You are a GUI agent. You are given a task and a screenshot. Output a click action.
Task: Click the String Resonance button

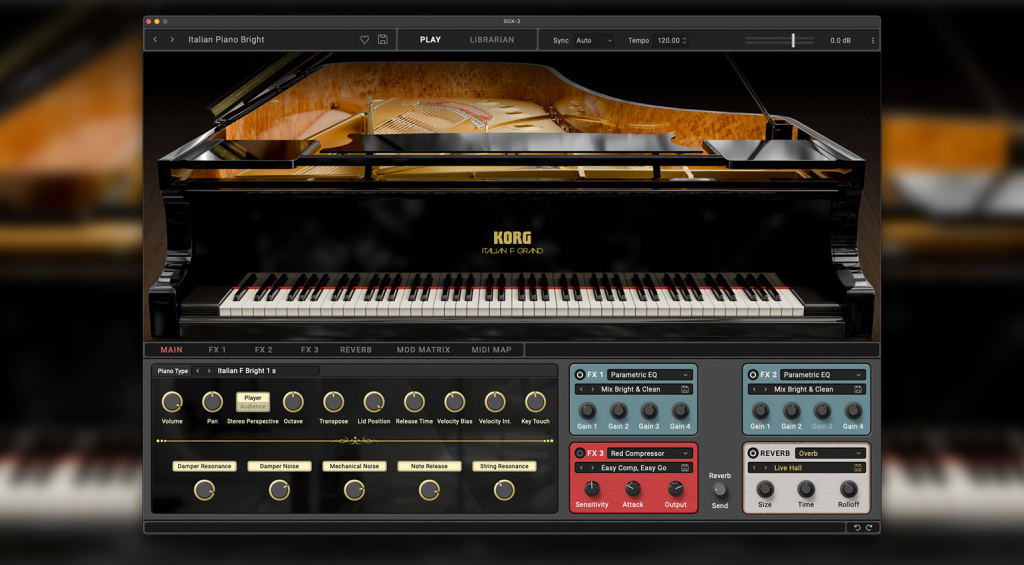tap(504, 466)
